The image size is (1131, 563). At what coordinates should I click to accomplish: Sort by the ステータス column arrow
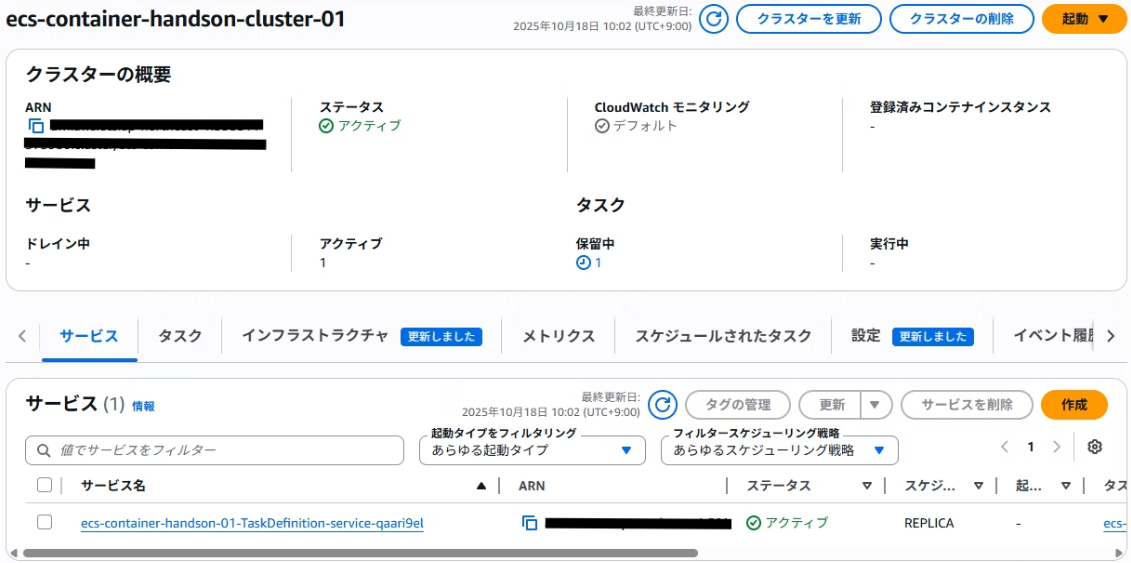(x=867, y=486)
